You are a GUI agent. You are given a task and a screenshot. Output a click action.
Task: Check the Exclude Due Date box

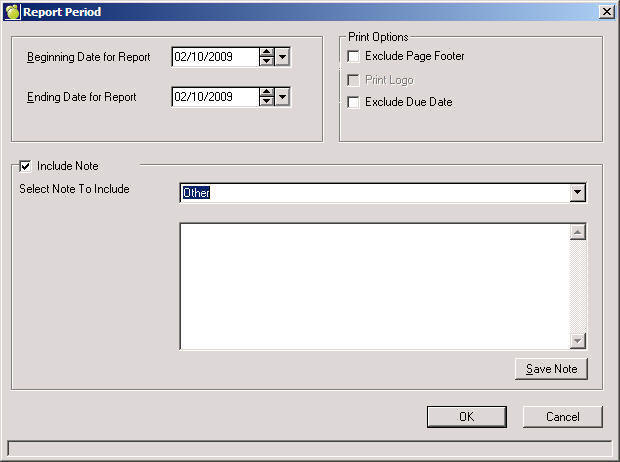coord(353,102)
